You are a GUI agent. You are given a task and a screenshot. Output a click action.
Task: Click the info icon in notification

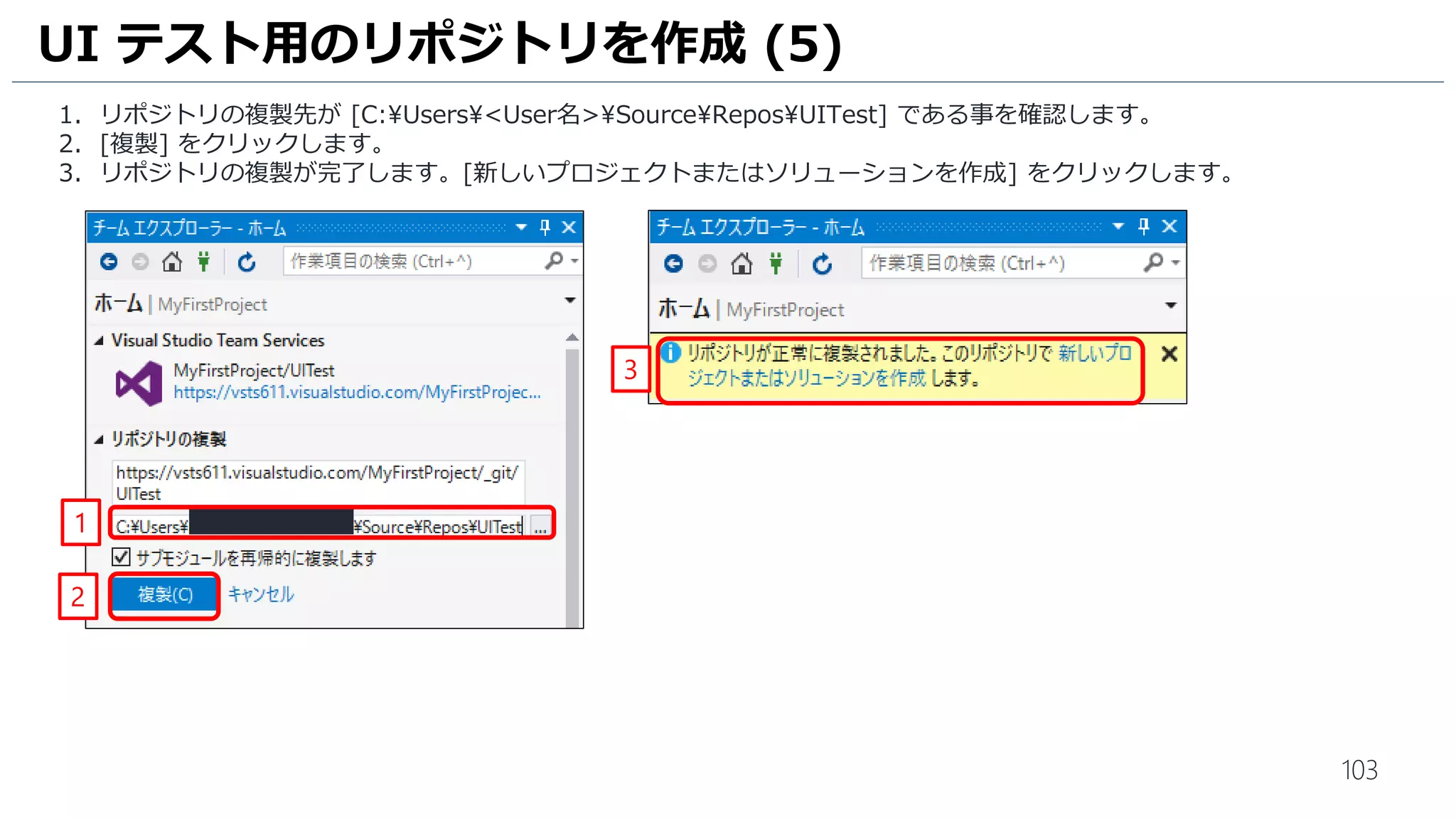[x=670, y=352]
